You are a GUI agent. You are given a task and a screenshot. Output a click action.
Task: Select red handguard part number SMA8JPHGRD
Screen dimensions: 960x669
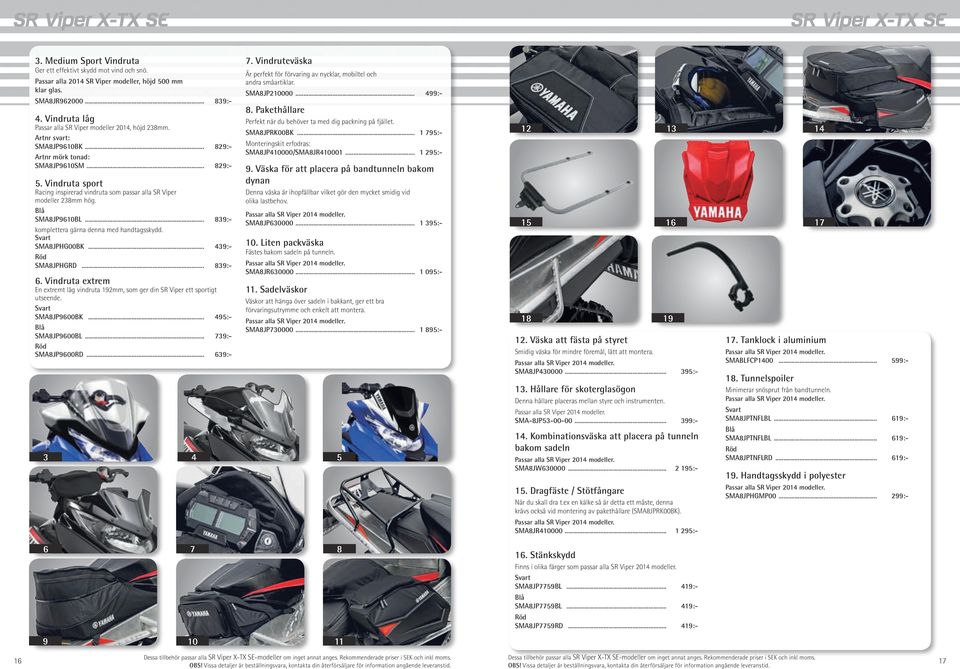click(x=56, y=266)
